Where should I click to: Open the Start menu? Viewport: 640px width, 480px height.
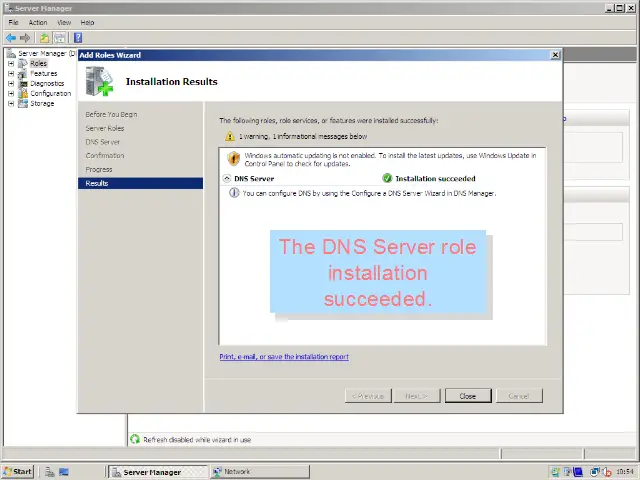click(18, 472)
